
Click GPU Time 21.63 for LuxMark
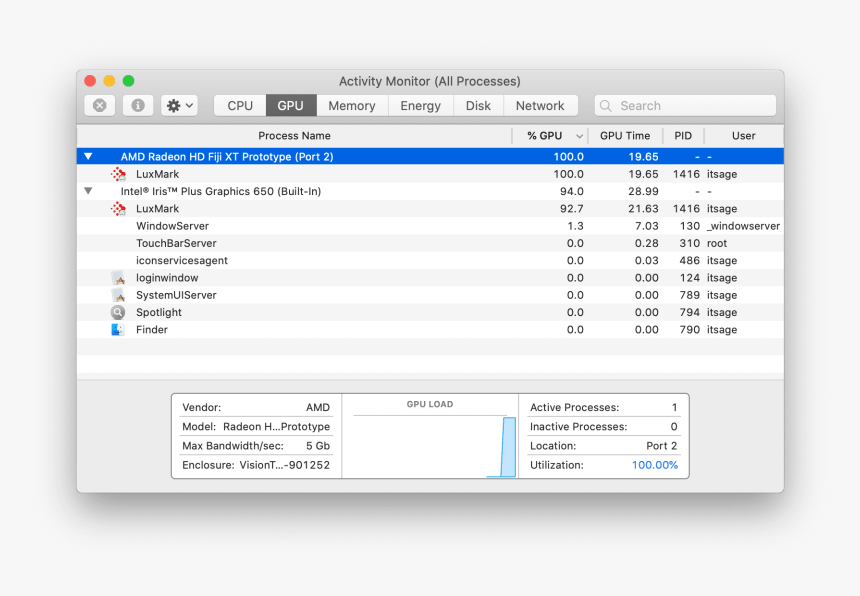(643, 209)
